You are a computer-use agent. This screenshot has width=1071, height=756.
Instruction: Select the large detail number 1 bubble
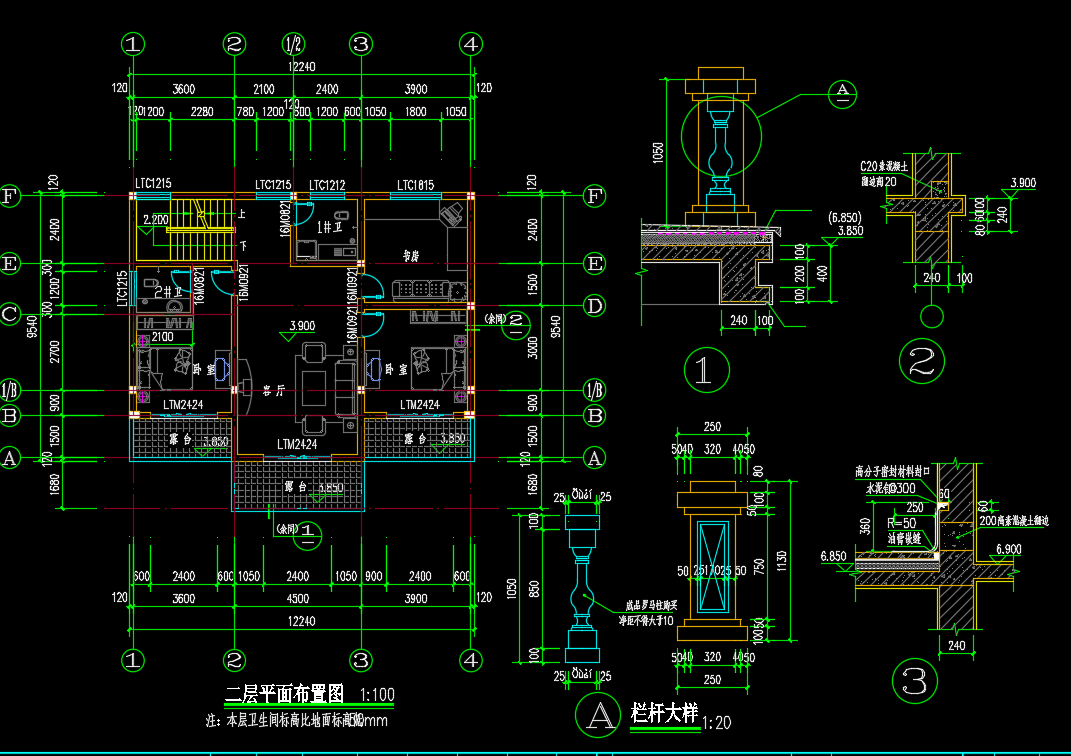click(x=706, y=370)
